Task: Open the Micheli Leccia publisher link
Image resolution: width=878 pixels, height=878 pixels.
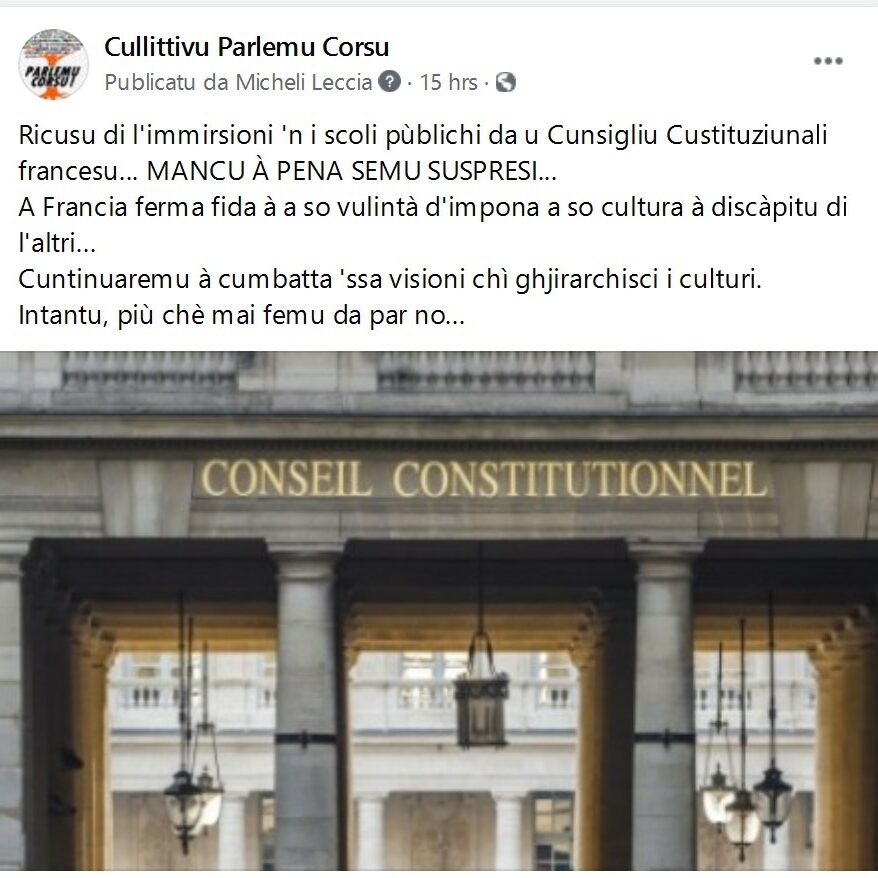Action: point(303,82)
